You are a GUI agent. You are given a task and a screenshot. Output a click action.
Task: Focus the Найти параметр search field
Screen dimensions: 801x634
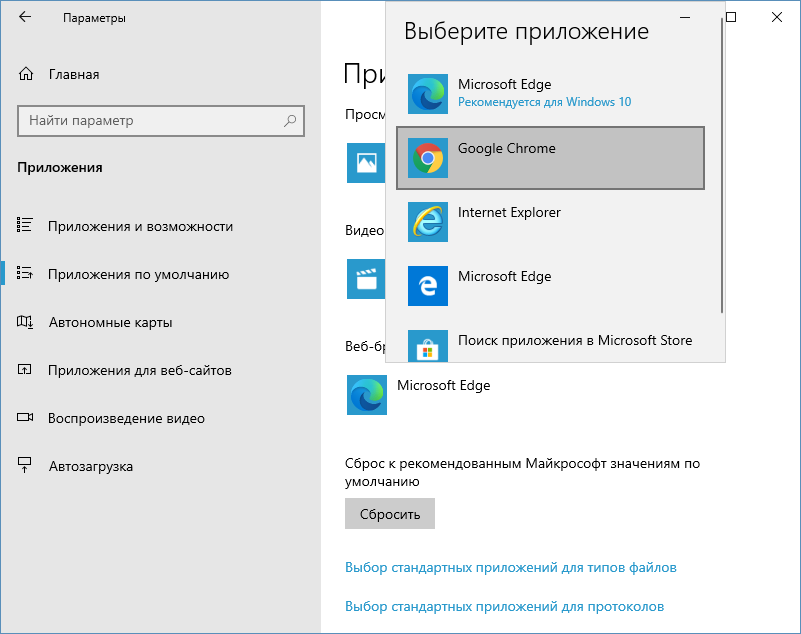[x=161, y=121]
